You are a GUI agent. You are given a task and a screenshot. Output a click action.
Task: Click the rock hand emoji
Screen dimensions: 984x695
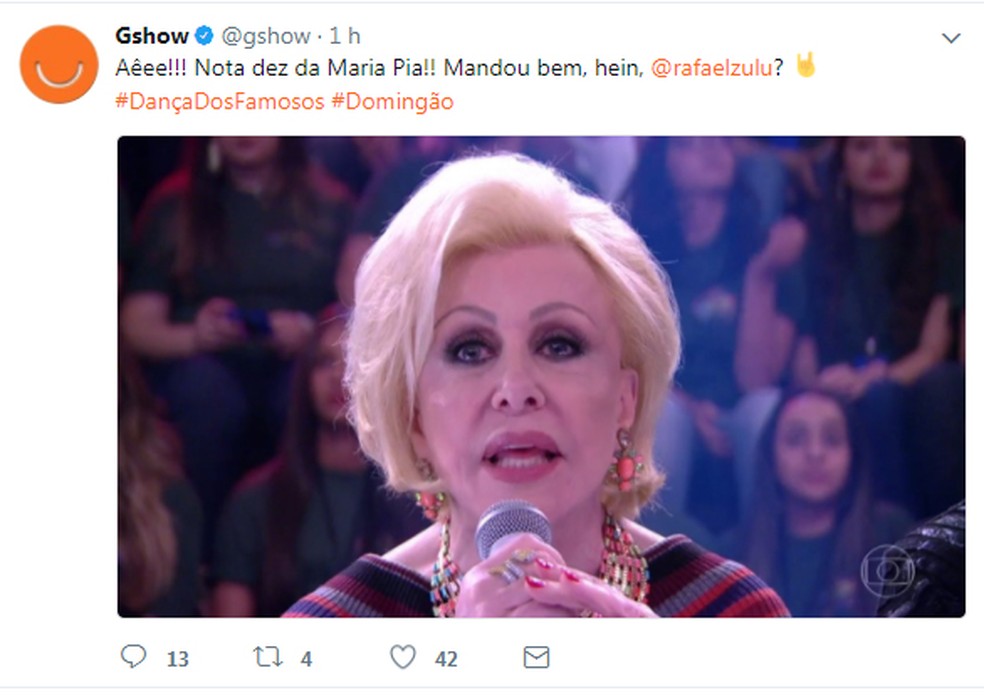tap(806, 65)
